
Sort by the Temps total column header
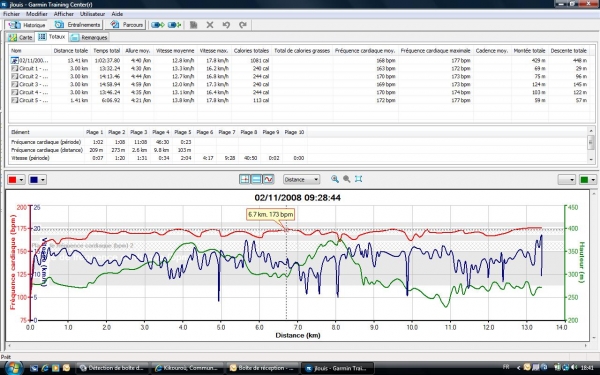[x=107, y=51]
